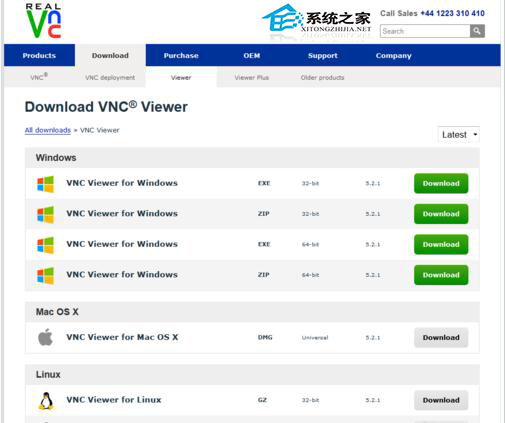Image resolution: width=505 pixels, height=423 pixels.
Task: Switch to VNC deployment sub-tab
Action: click(110, 77)
